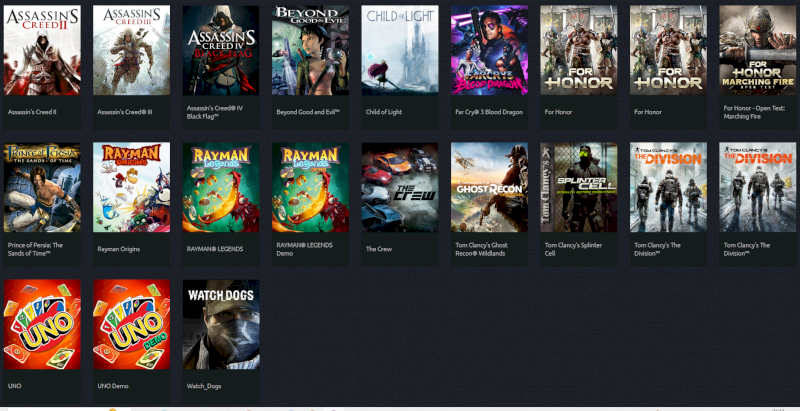
Task: Open The Crew cover with cars
Action: pyautogui.click(x=400, y=187)
